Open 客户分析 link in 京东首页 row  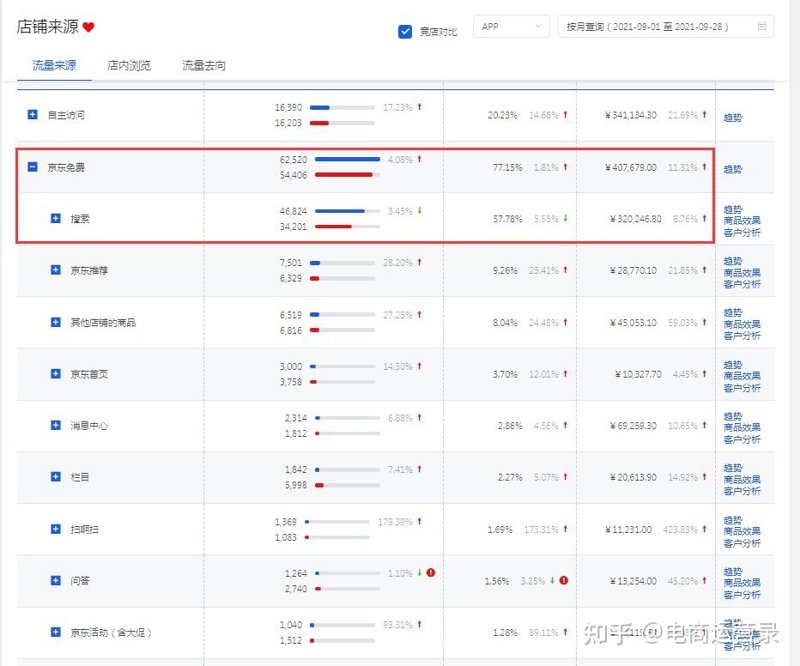[742, 388]
